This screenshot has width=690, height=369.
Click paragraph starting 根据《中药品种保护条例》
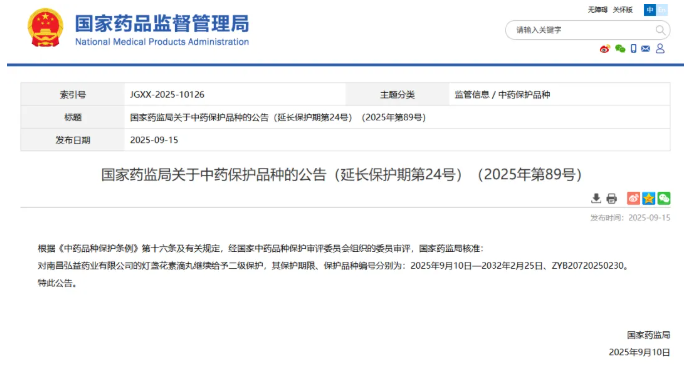(x=261, y=248)
